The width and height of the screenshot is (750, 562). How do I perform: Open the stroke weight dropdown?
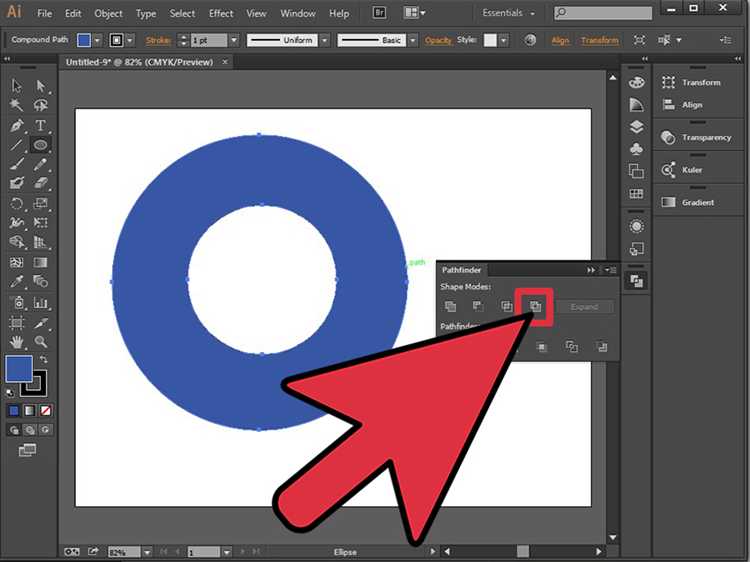click(234, 40)
